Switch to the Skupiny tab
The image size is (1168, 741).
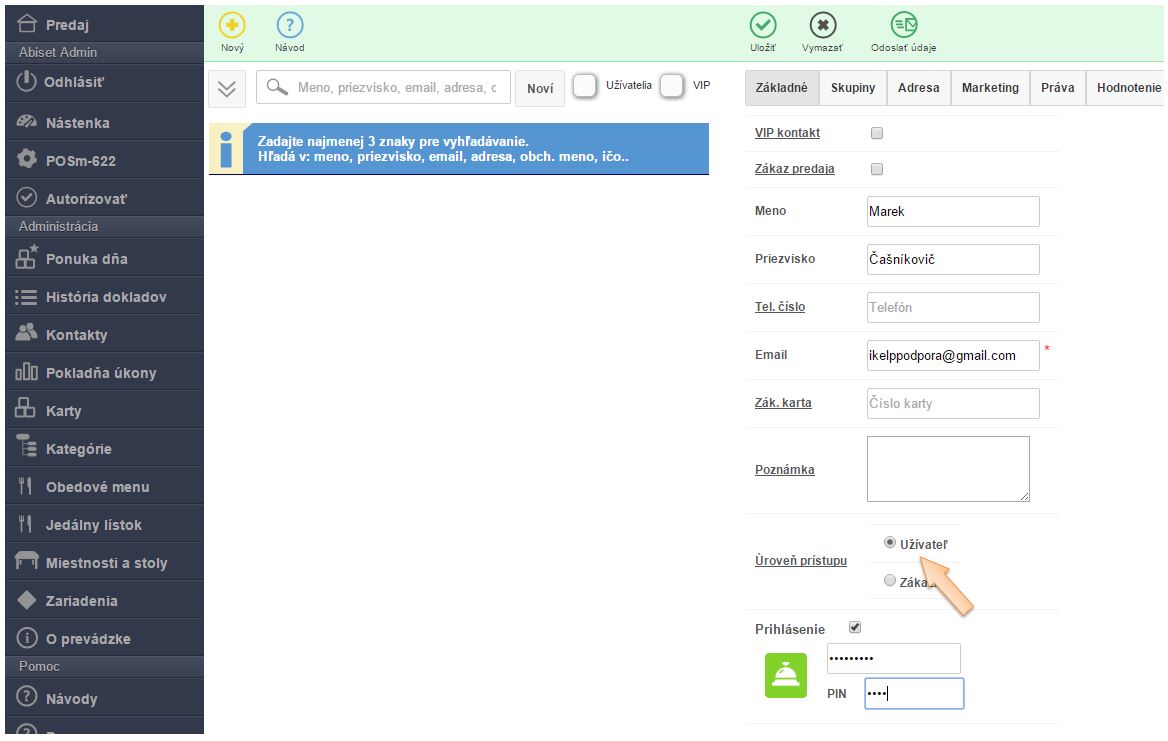[853, 88]
